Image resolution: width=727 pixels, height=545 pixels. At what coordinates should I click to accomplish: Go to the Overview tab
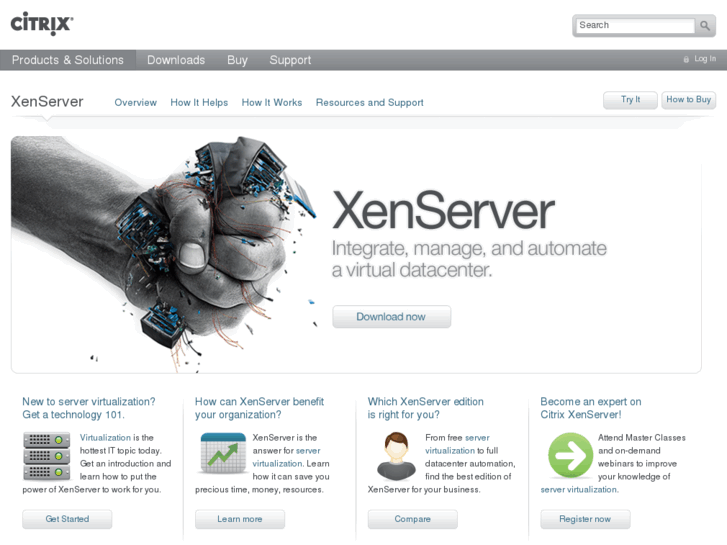coord(135,103)
